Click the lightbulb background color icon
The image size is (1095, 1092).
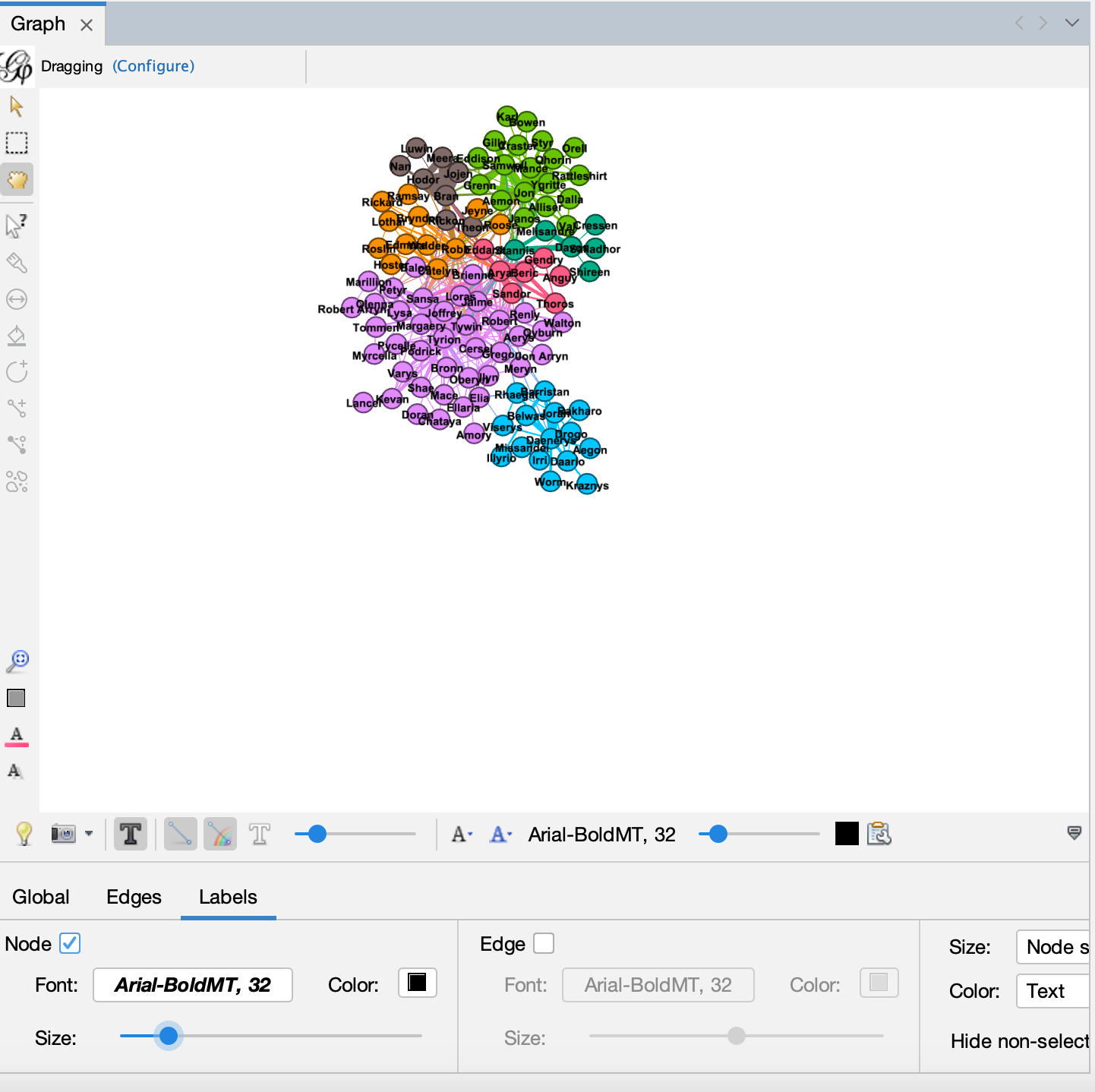(24, 834)
